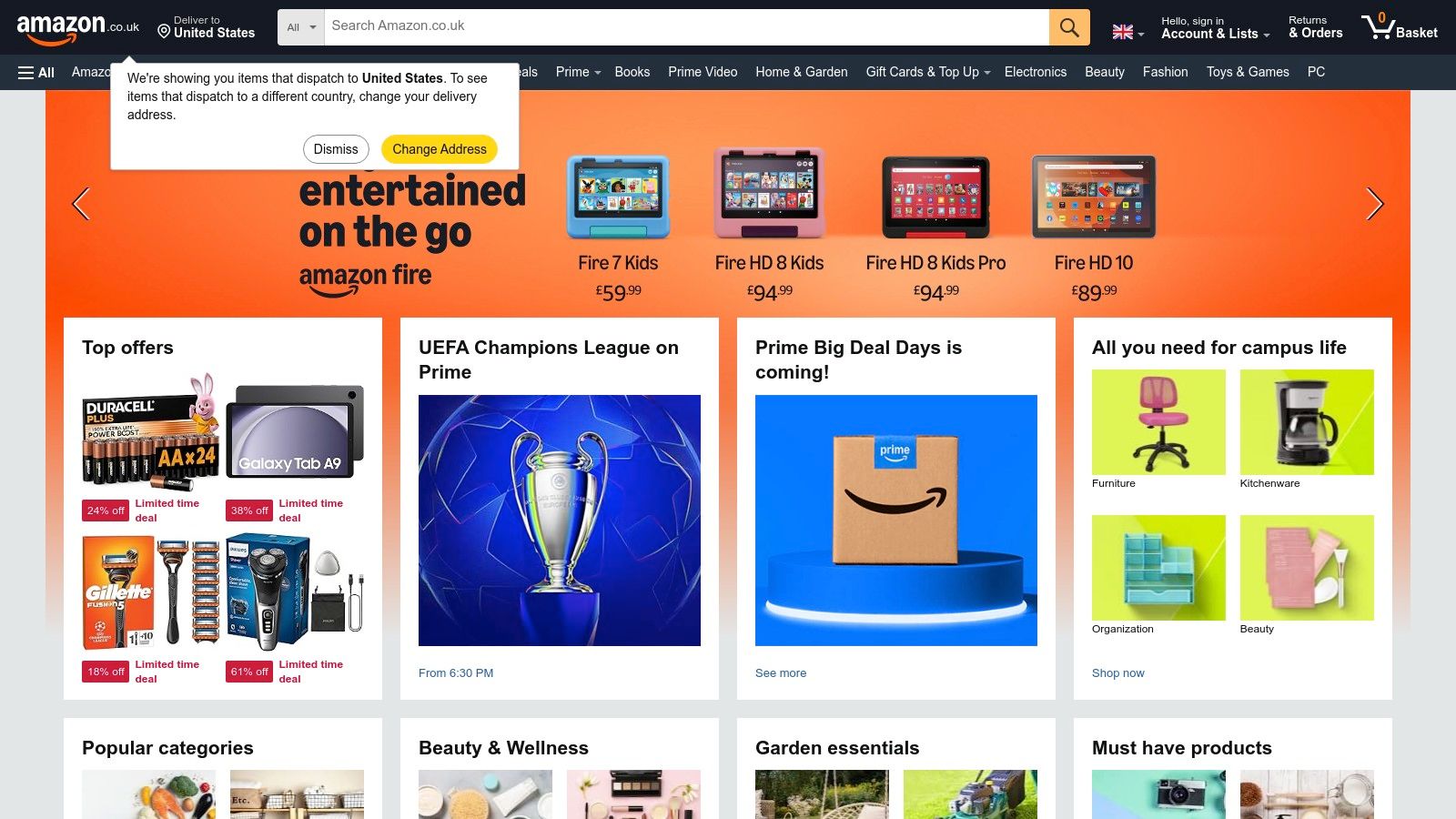Select the Electronics nav item
The image size is (1456, 819).
point(1036,72)
